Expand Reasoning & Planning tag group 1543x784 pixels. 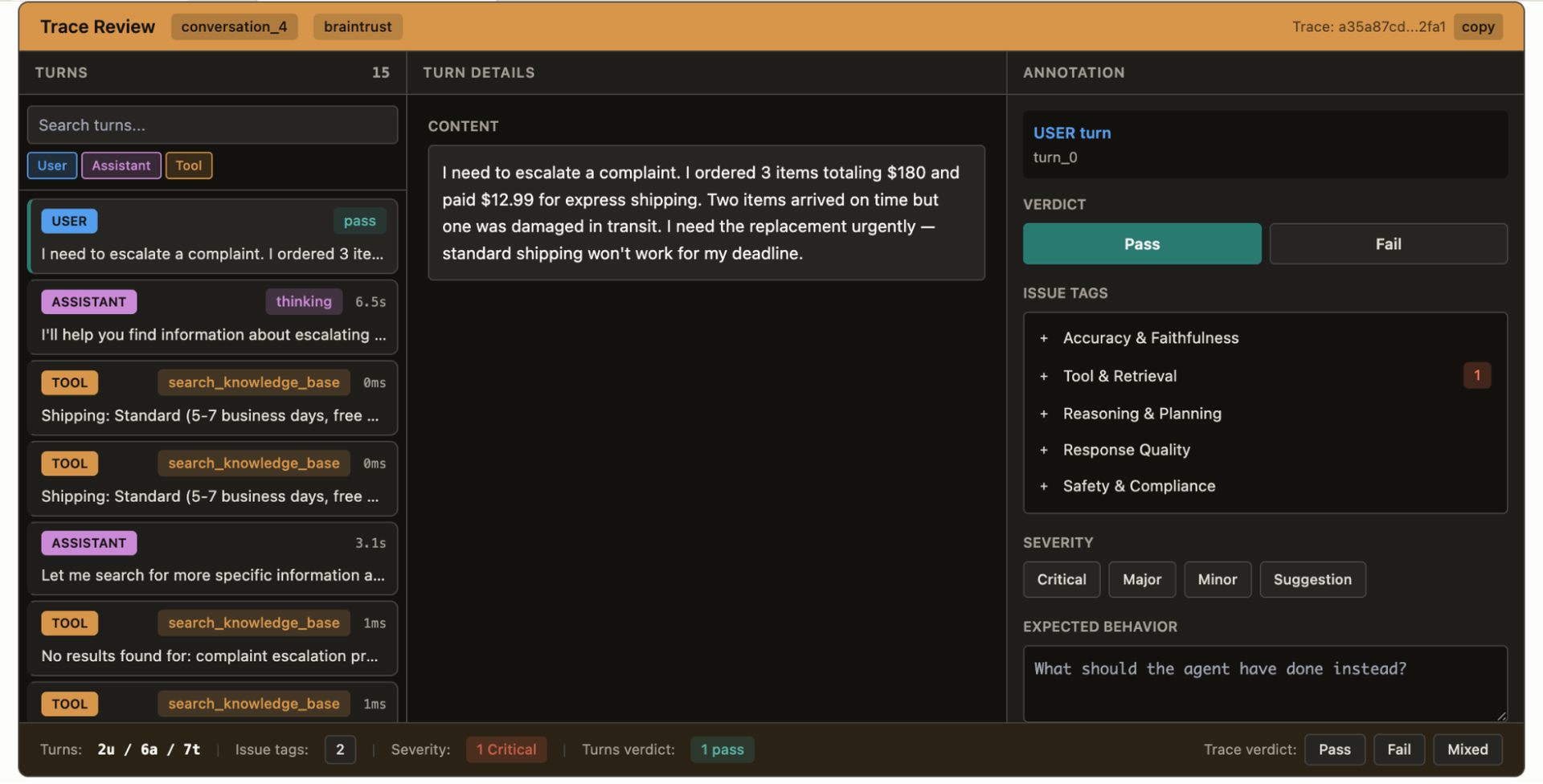[x=1264, y=414]
